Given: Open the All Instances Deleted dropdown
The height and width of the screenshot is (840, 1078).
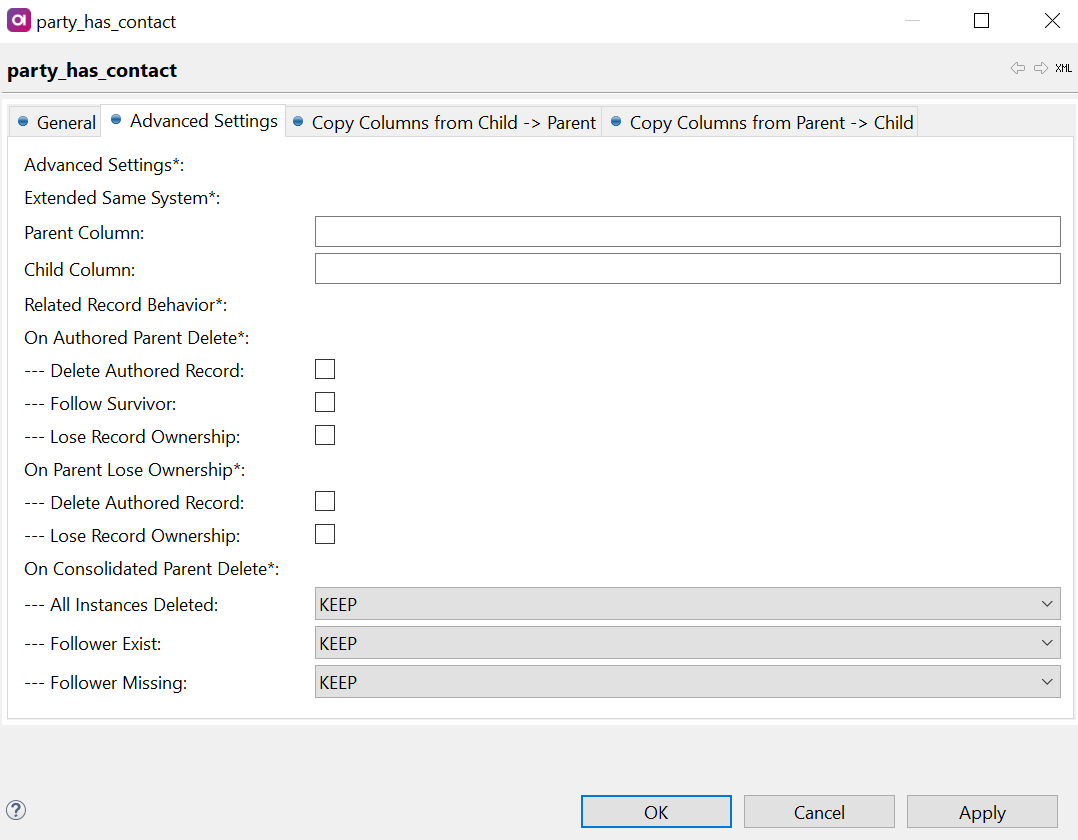Looking at the screenshot, I should click(1047, 604).
